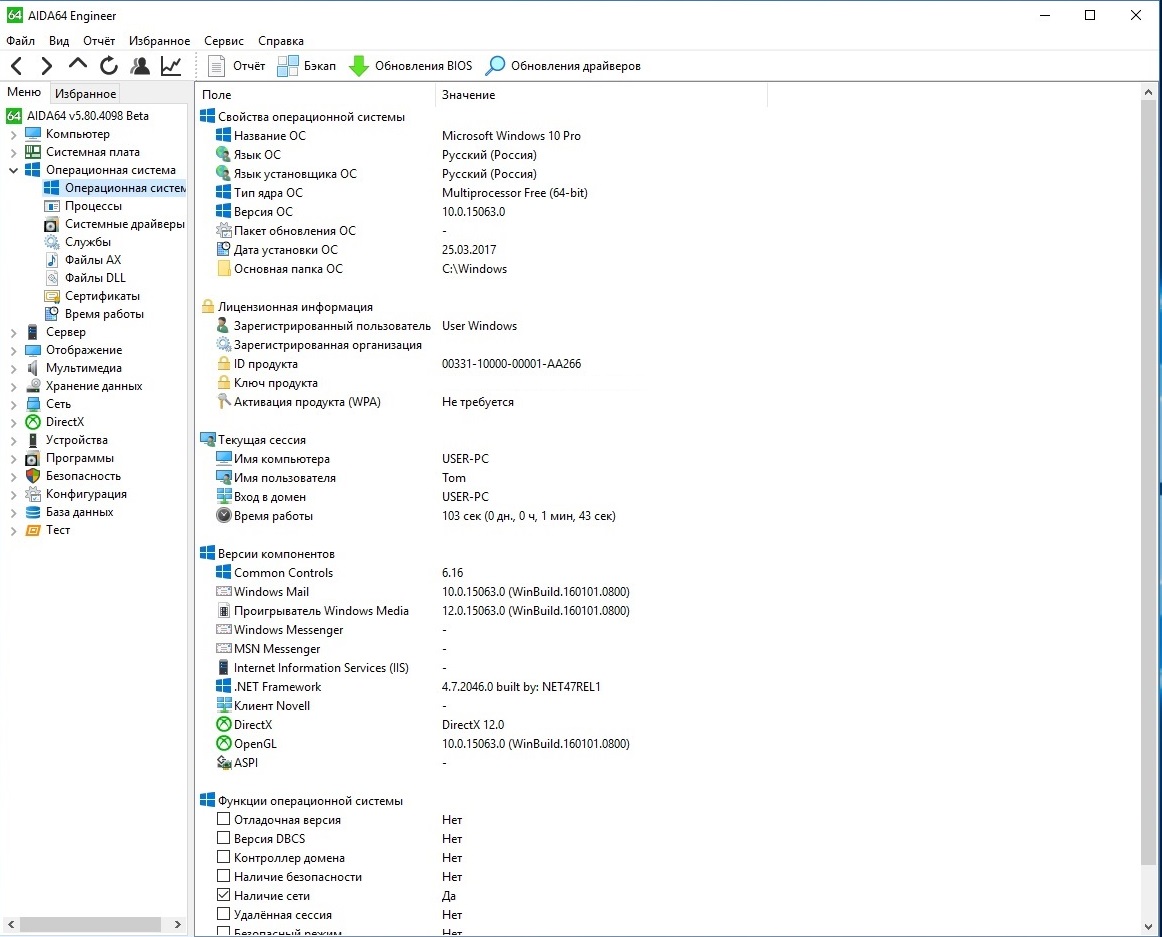
Task: Toggle the Наличие безопасности checkbox
Action: pyautogui.click(x=223, y=875)
